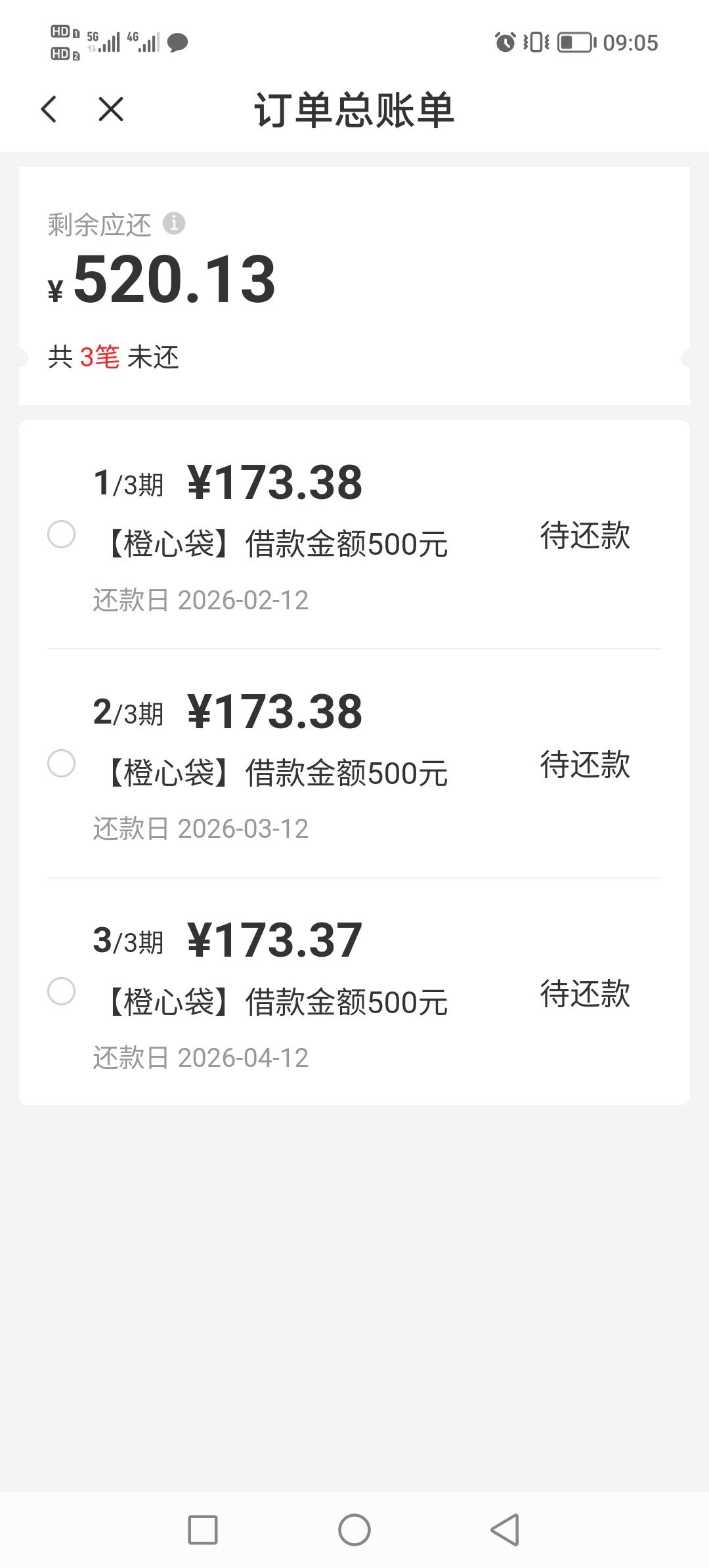The width and height of the screenshot is (709, 1568).
Task: Tap the vibration mode status icon
Action: [x=536, y=43]
